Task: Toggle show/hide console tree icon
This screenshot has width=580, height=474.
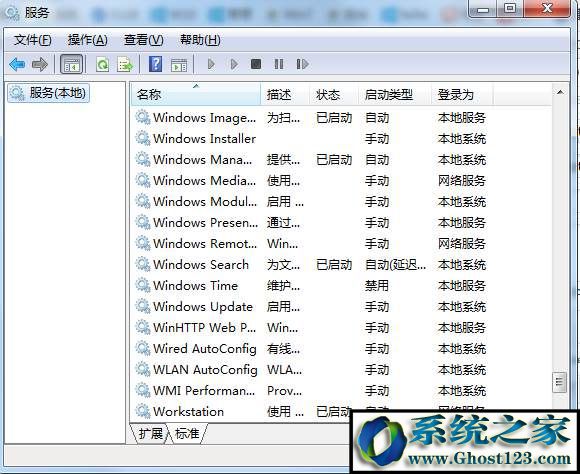Action: tap(71, 64)
